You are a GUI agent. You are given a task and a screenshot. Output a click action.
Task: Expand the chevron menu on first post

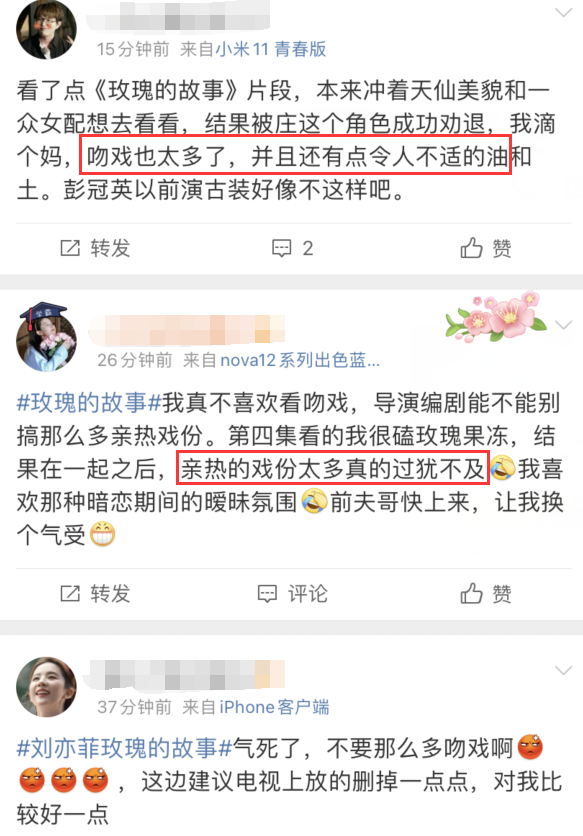coord(563,13)
